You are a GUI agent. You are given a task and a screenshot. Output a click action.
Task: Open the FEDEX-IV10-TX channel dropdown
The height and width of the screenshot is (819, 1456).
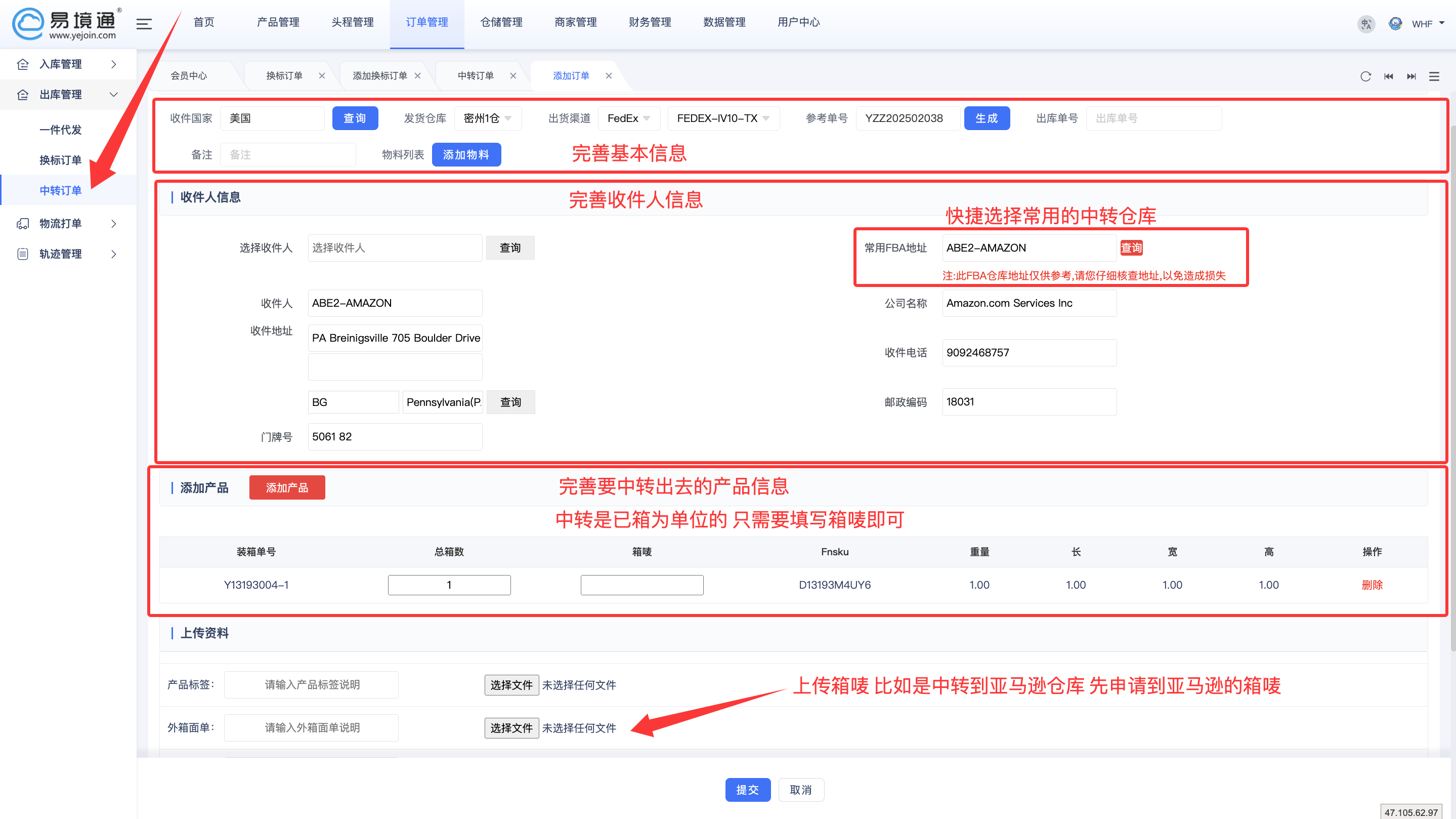pyautogui.click(x=723, y=118)
